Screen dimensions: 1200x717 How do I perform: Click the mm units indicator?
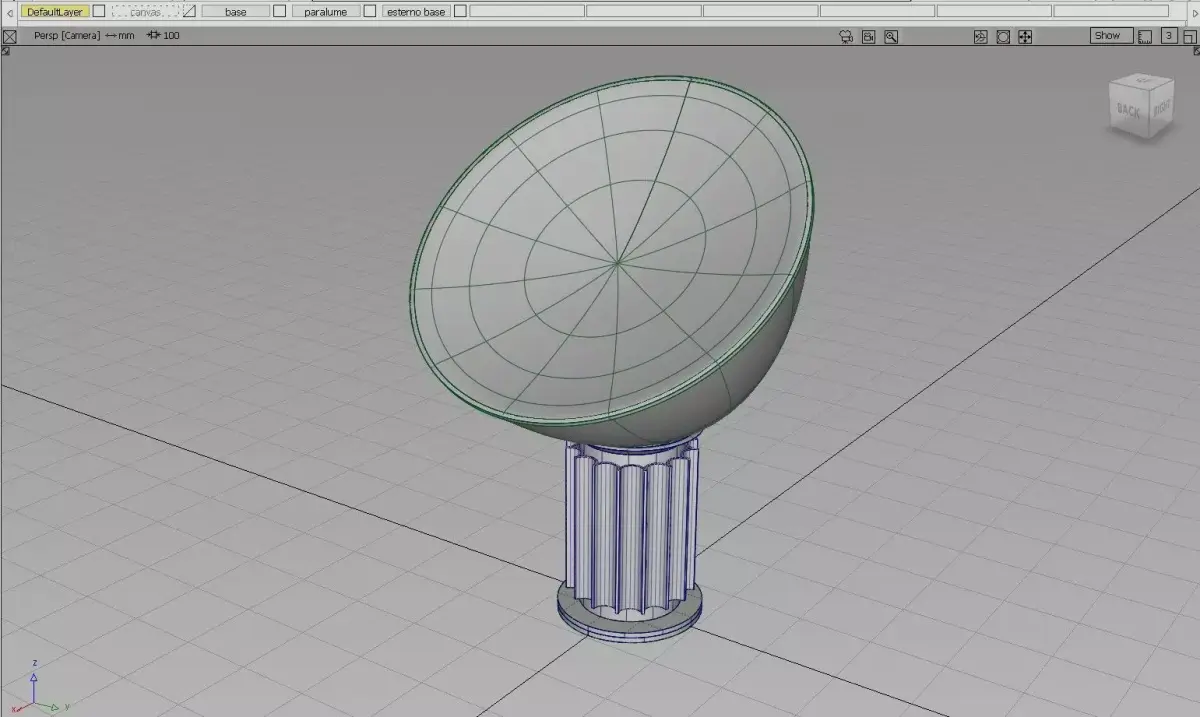click(120, 36)
